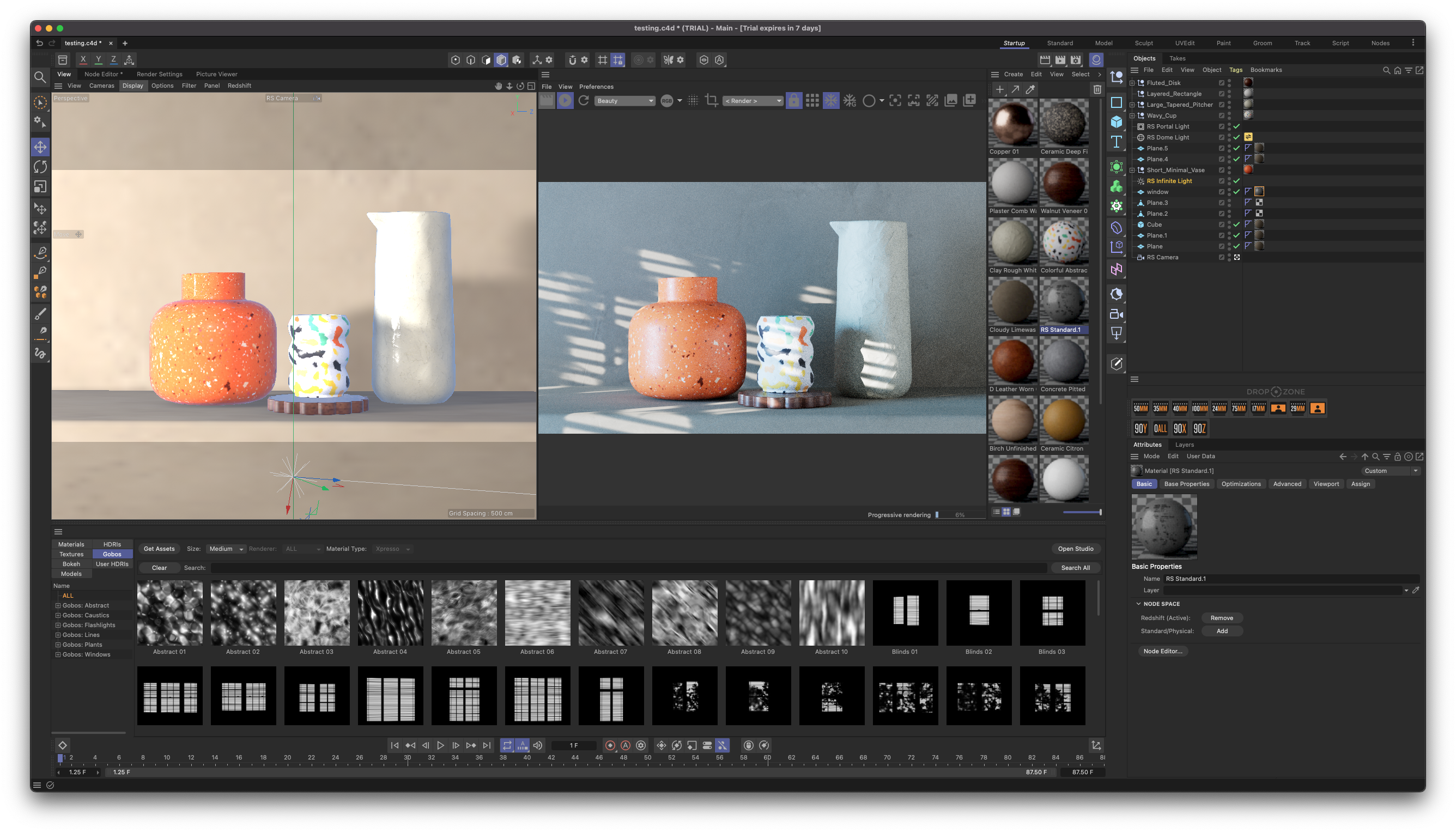The height and width of the screenshot is (832, 1456).
Task: Start the Redshift render view
Action: 565,101
